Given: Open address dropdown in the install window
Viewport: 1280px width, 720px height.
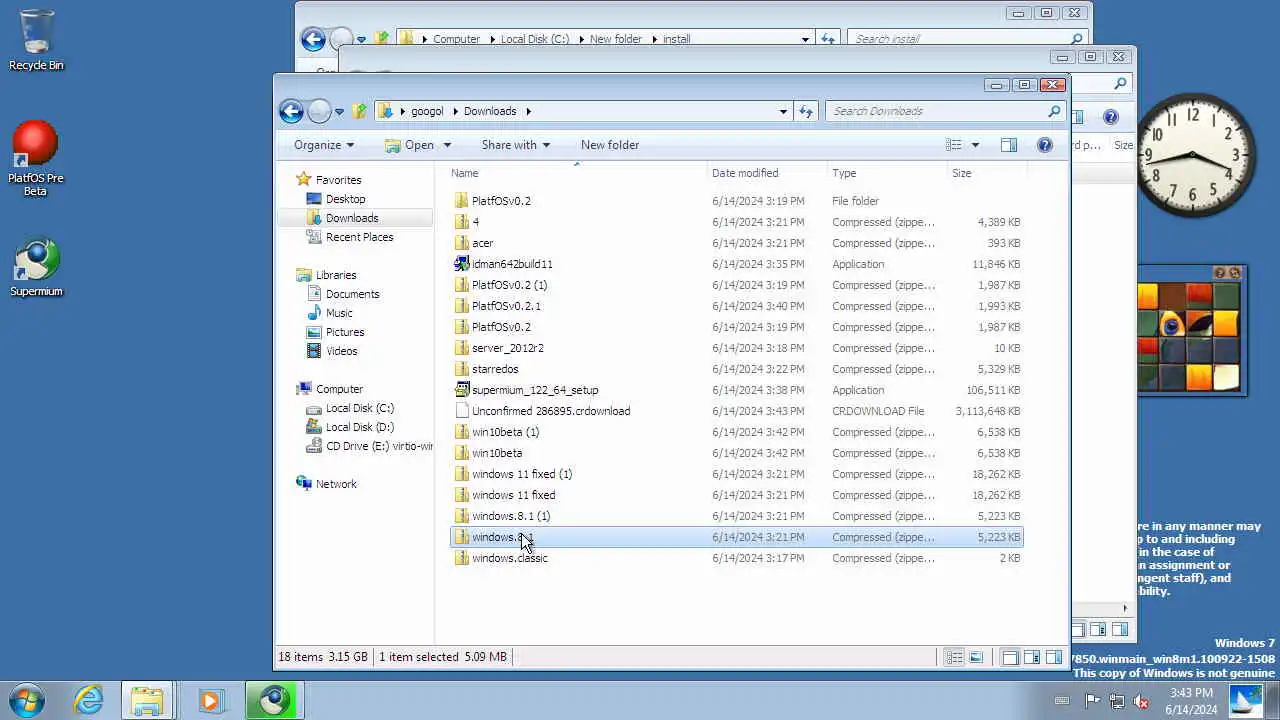Looking at the screenshot, I should point(805,39).
